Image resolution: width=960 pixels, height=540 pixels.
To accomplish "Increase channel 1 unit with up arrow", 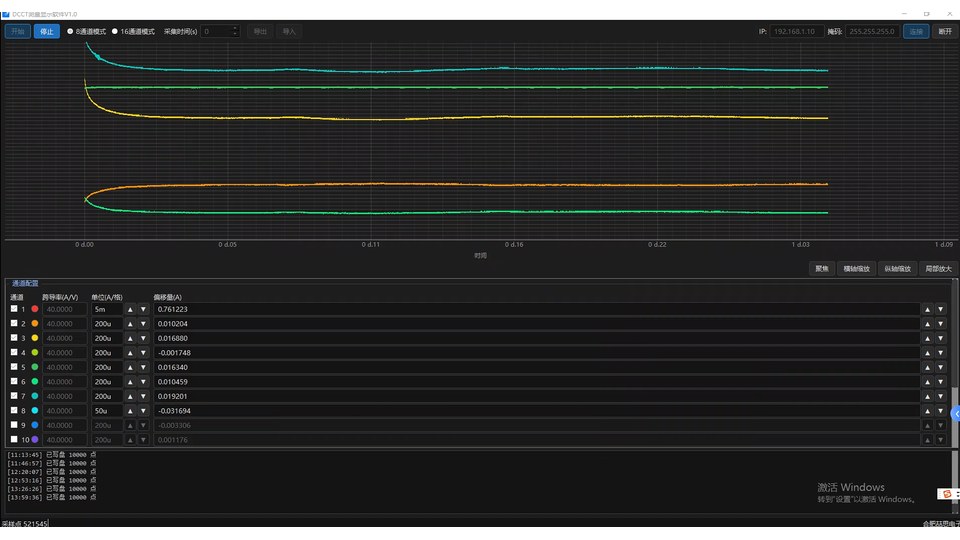I will click(x=130, y=309).
